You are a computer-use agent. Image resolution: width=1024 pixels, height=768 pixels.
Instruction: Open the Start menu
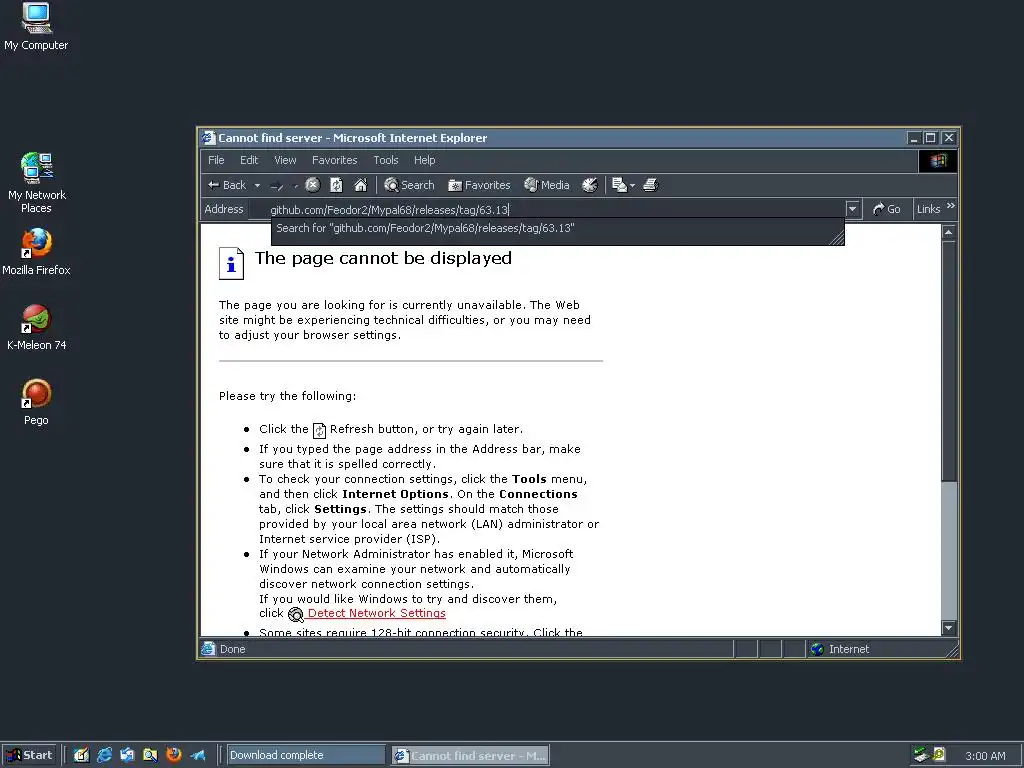29,756
